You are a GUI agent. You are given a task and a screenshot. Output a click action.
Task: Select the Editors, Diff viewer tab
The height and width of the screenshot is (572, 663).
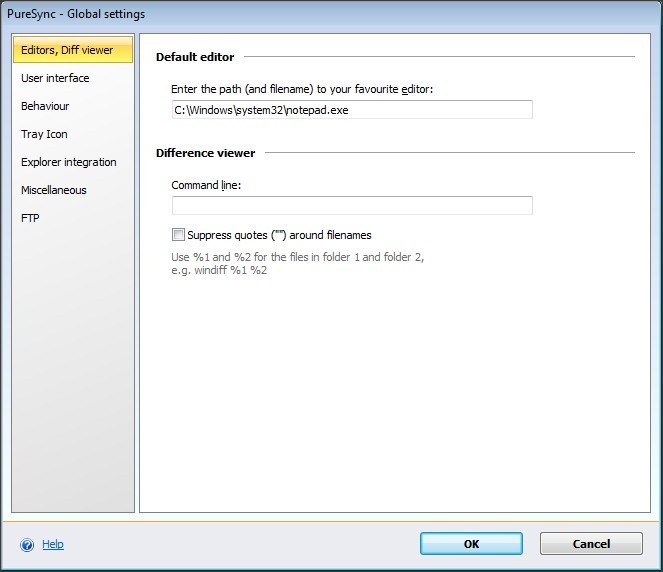click(x=73, y=50)
